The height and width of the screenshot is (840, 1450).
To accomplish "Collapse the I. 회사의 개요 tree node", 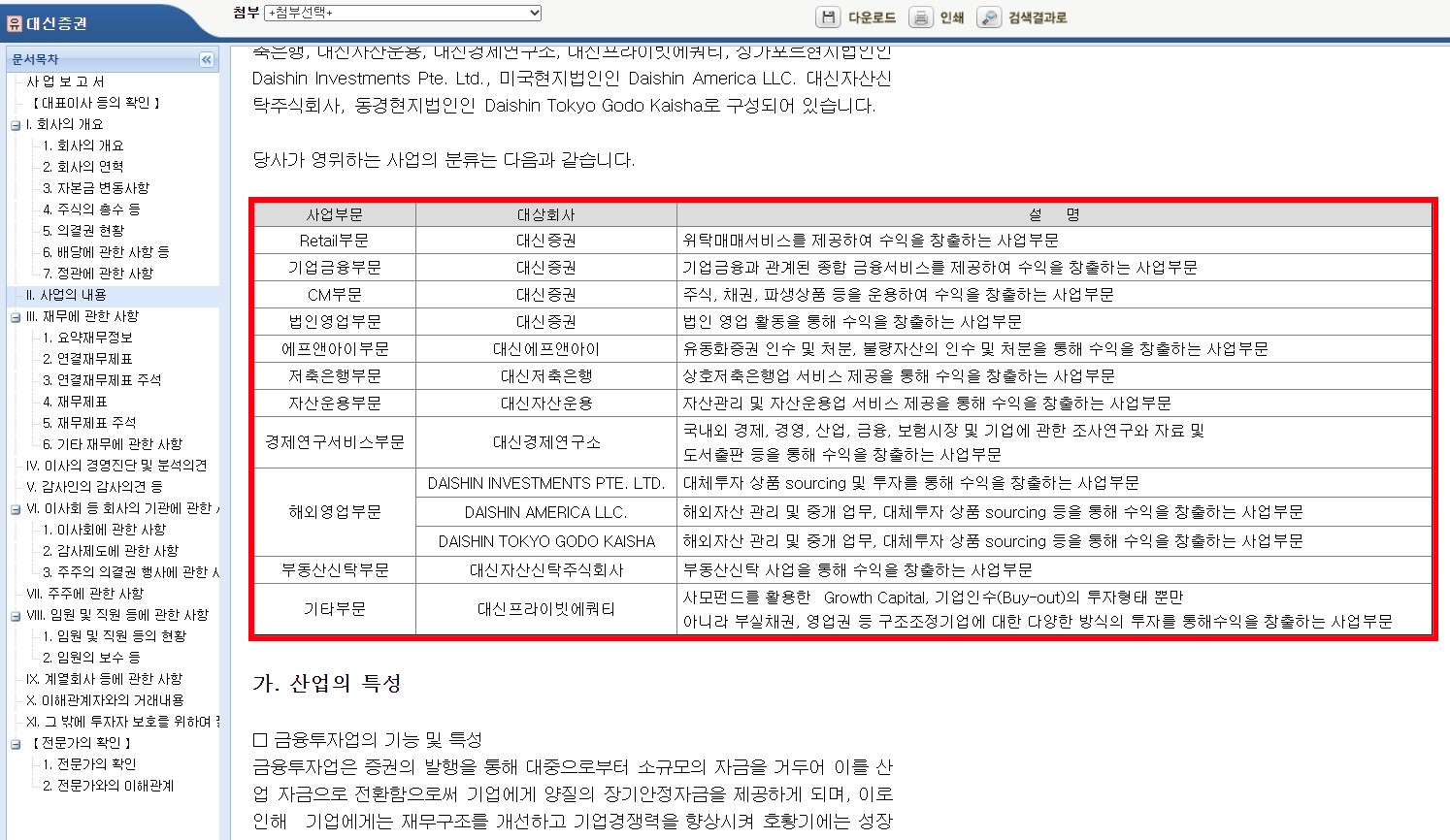I will [16, 125].
